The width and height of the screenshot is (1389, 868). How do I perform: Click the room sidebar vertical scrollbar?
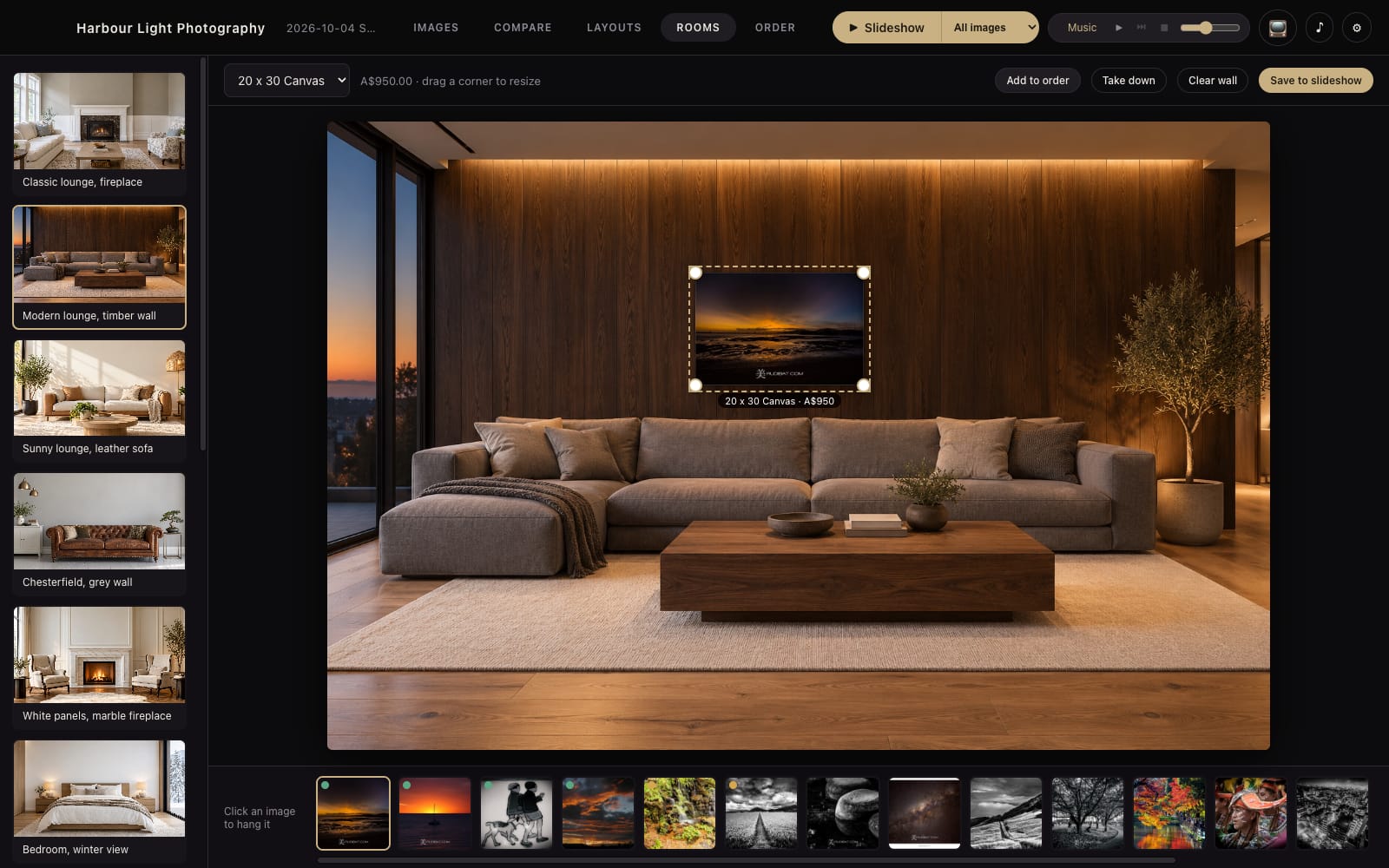click(x=203, y=253)
